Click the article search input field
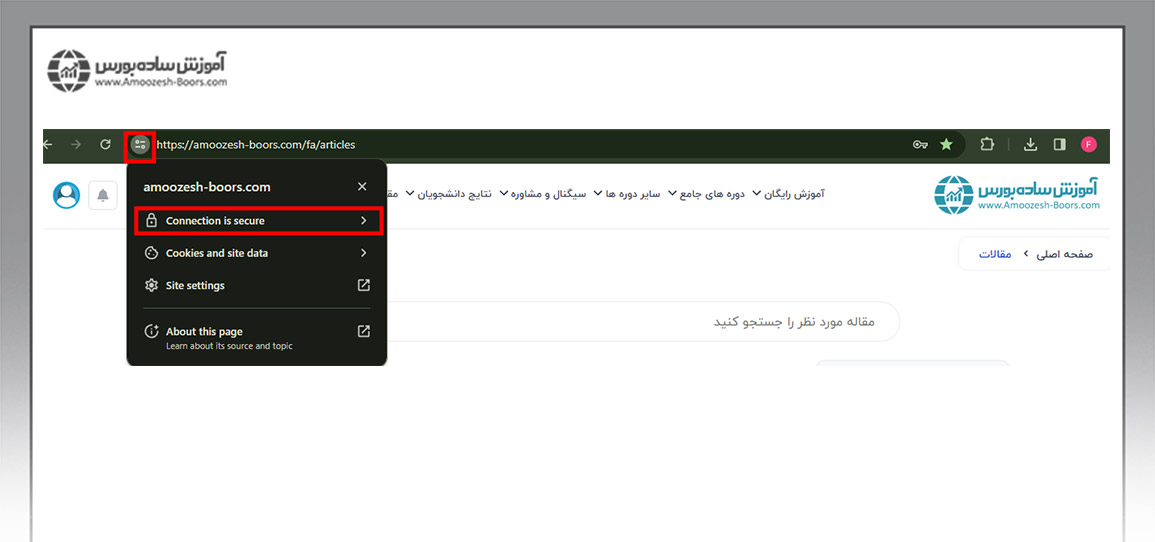The height and width of the screenshot is (542, 1155). pyautogui.click(x=640, y=322)
